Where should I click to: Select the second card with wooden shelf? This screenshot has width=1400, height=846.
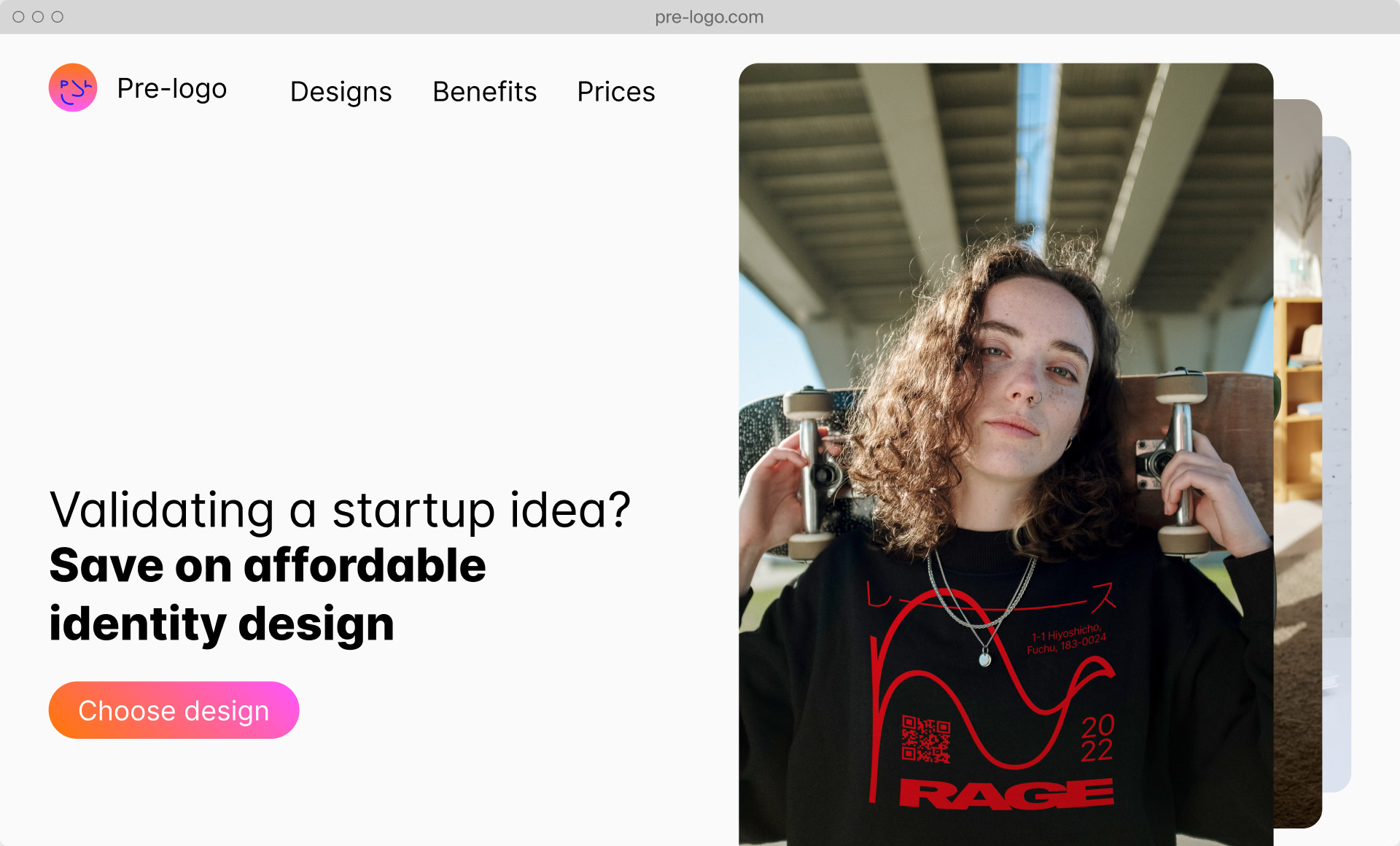pyautogui.click(x=1298, y=464)
